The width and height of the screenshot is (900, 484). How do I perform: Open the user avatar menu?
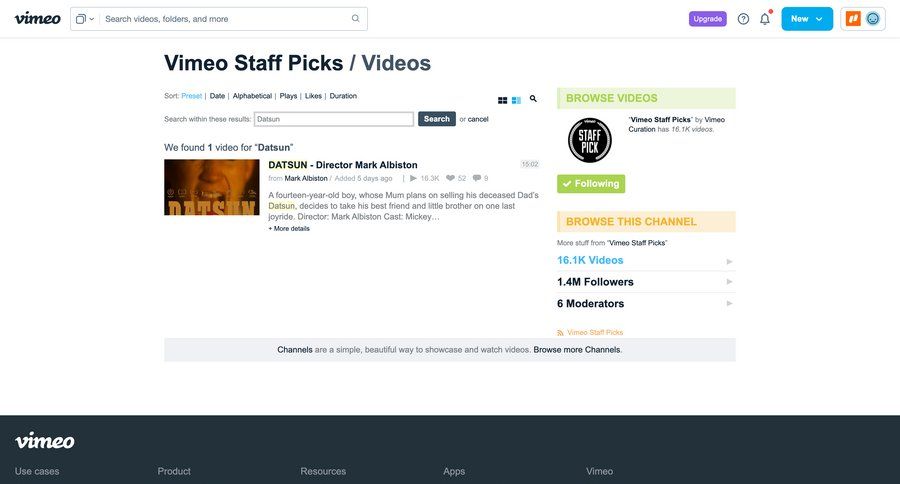(x=873, y=19)
